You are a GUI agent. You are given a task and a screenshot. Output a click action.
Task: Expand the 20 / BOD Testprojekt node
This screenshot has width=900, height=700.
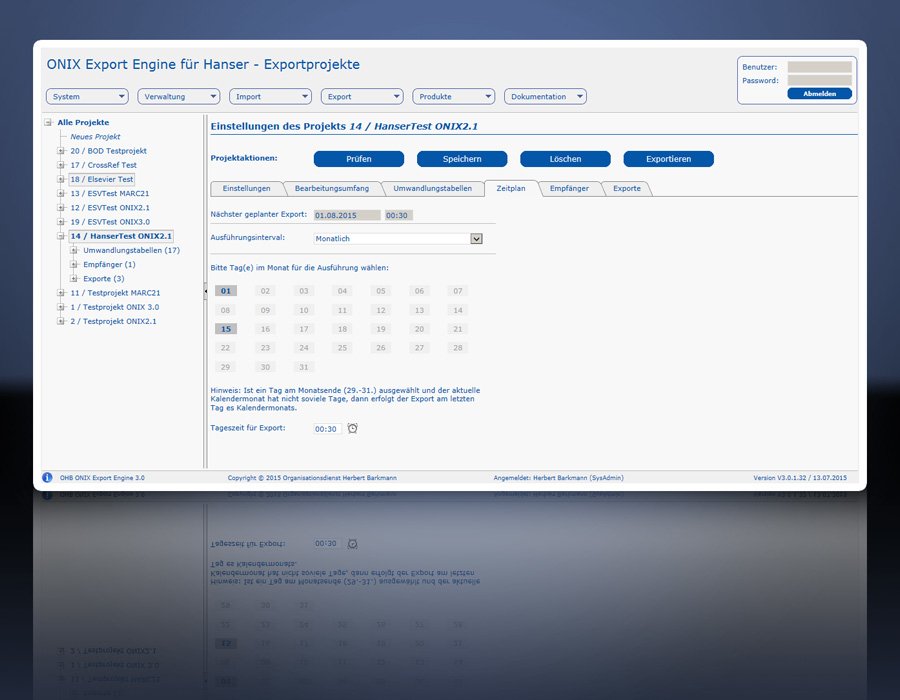pyautogui.click(x=61, y=151)
